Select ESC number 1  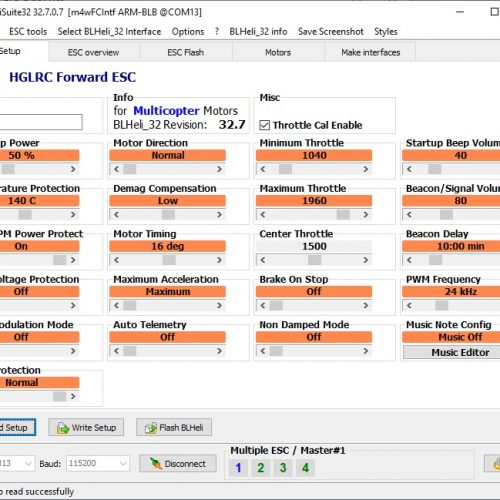(238, 468)
